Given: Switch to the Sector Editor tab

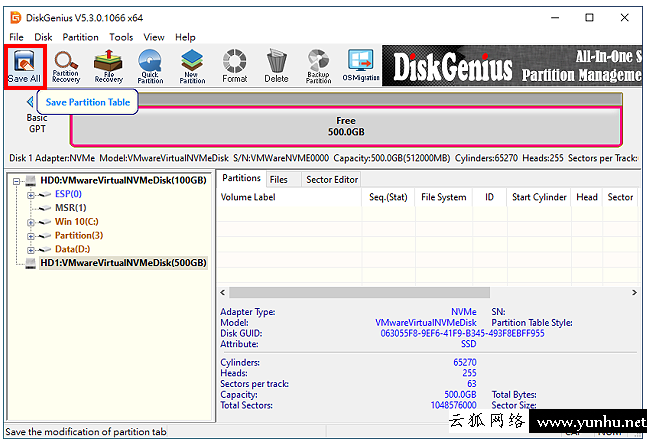Looking at the screenshot, I should (332, 180).
